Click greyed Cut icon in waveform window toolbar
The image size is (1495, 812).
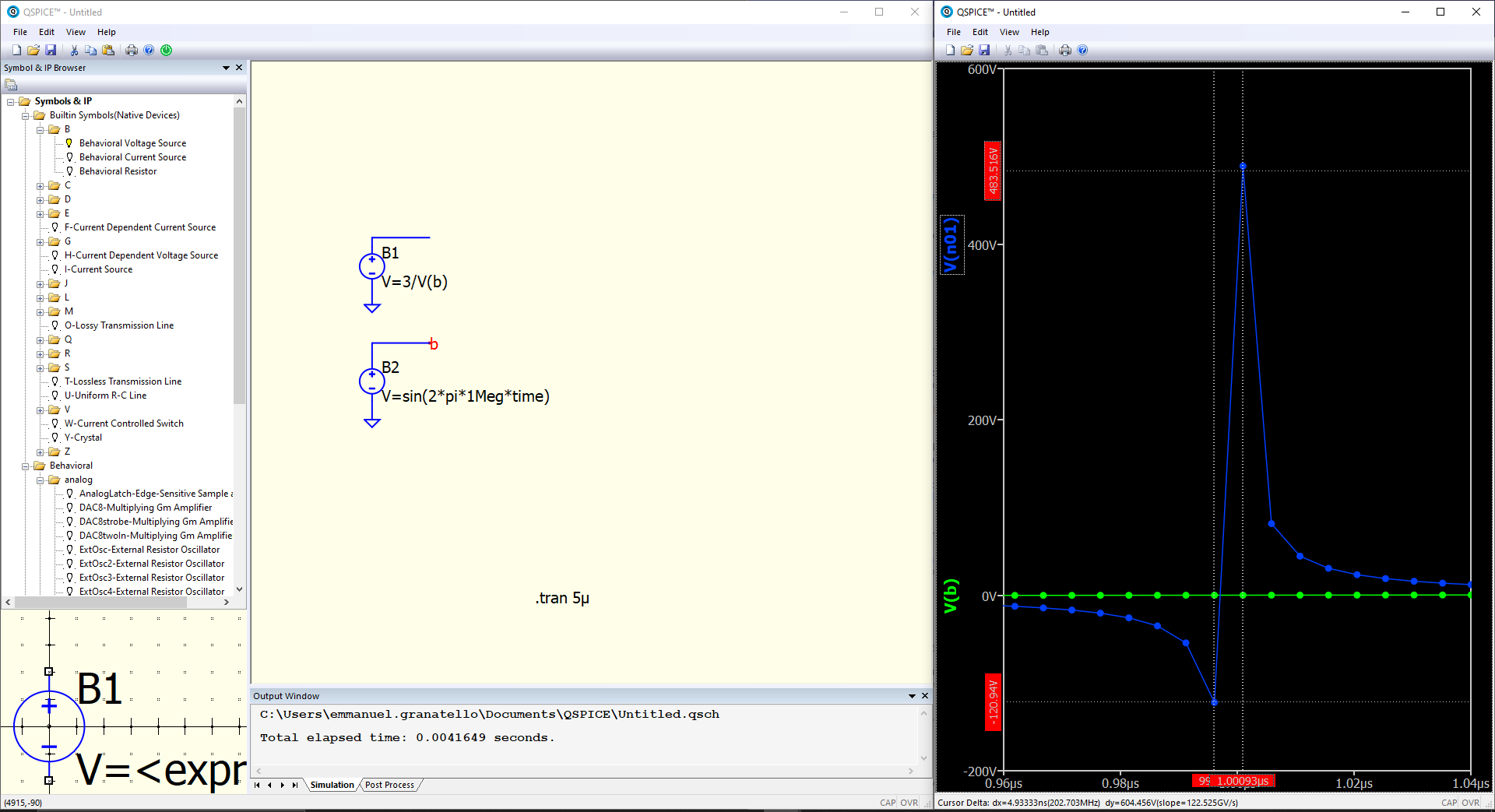coord(1008,50)
